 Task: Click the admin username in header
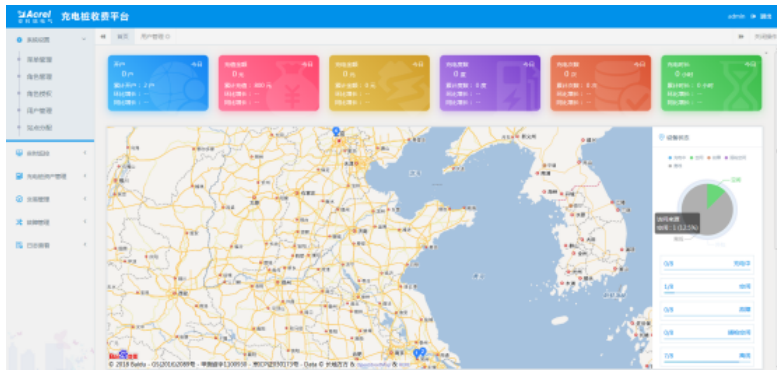point(736,16)
